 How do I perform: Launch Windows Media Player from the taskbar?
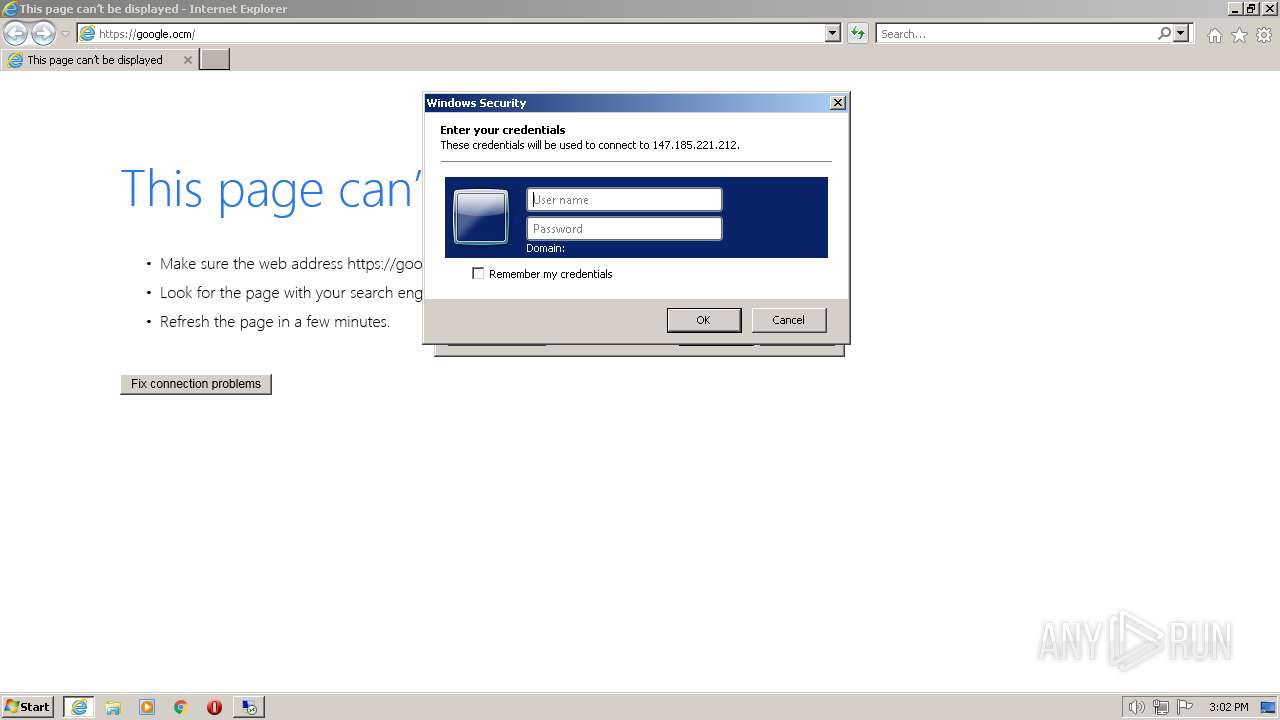tap(147, 707)
